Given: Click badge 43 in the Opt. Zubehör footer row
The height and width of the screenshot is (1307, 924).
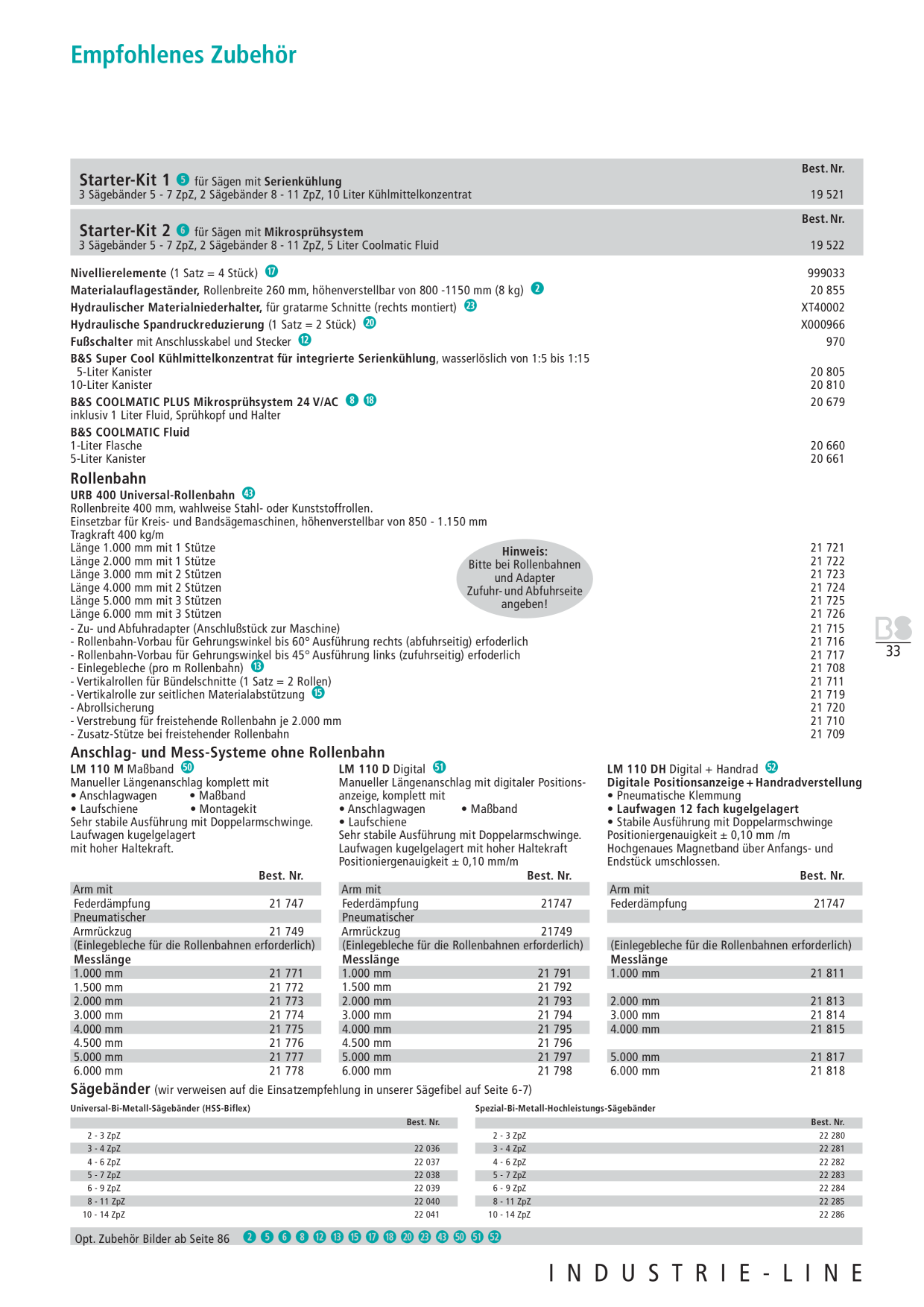Looking at the screenshot, I should point(442,1237).
